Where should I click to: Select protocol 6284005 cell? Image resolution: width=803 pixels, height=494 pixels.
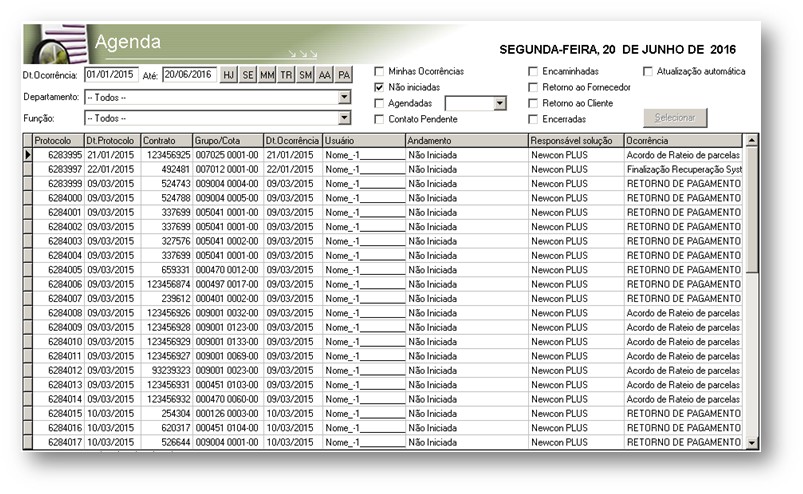(59, 269)
